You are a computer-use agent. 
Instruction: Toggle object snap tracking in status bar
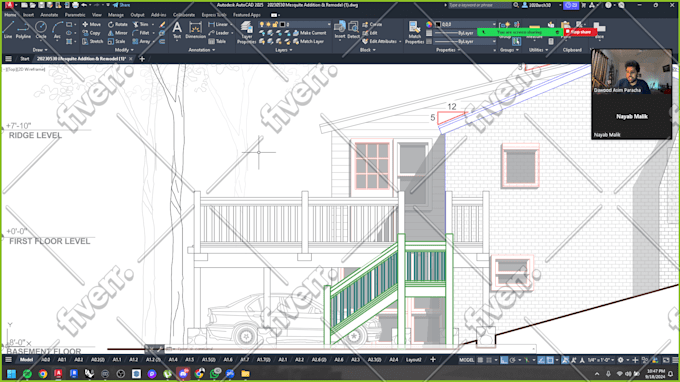pos(541,360)
